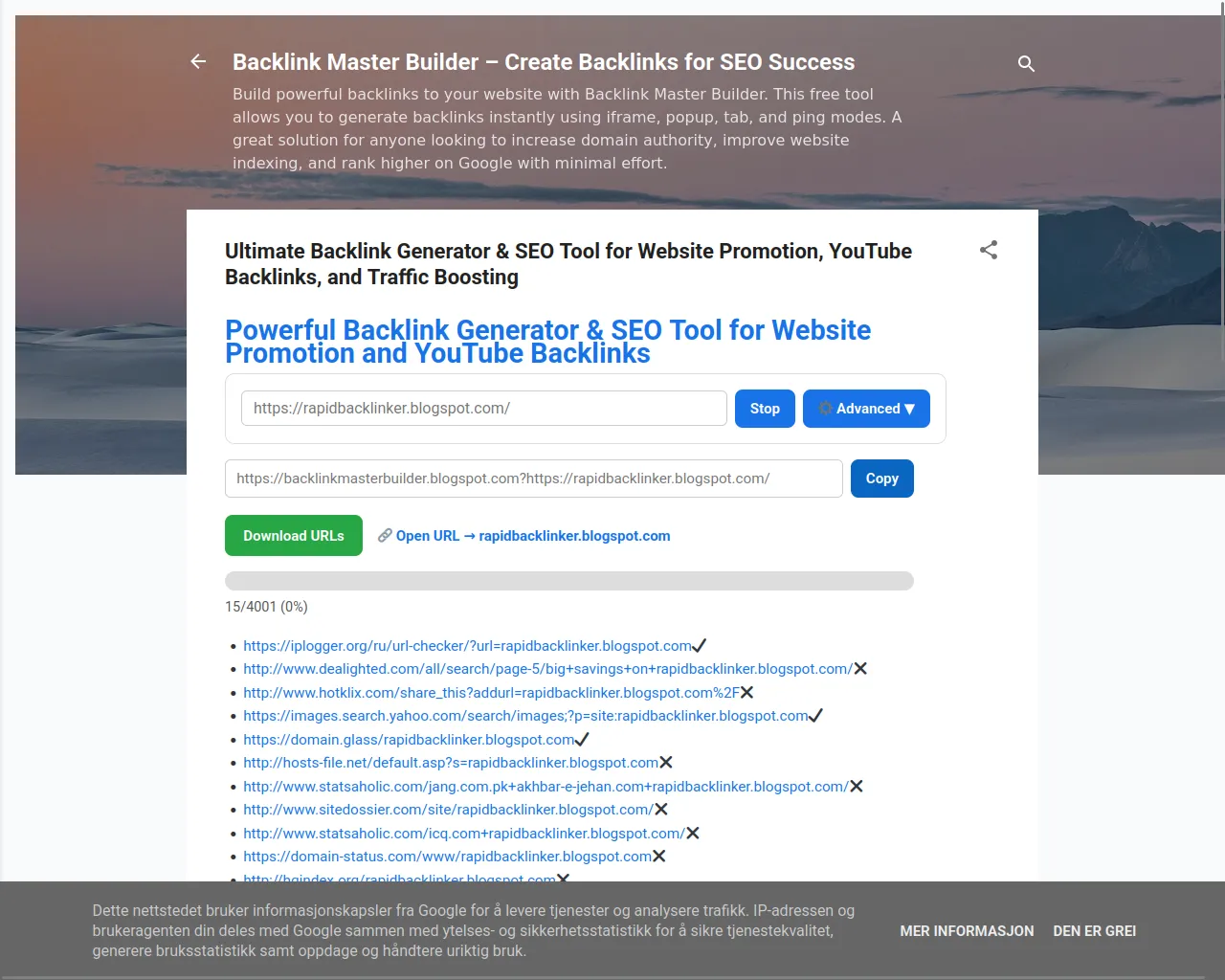Screen dimensions: 1225x980
Task: Open the statsaholic.com jang.com.pk link
Action: 546,787
